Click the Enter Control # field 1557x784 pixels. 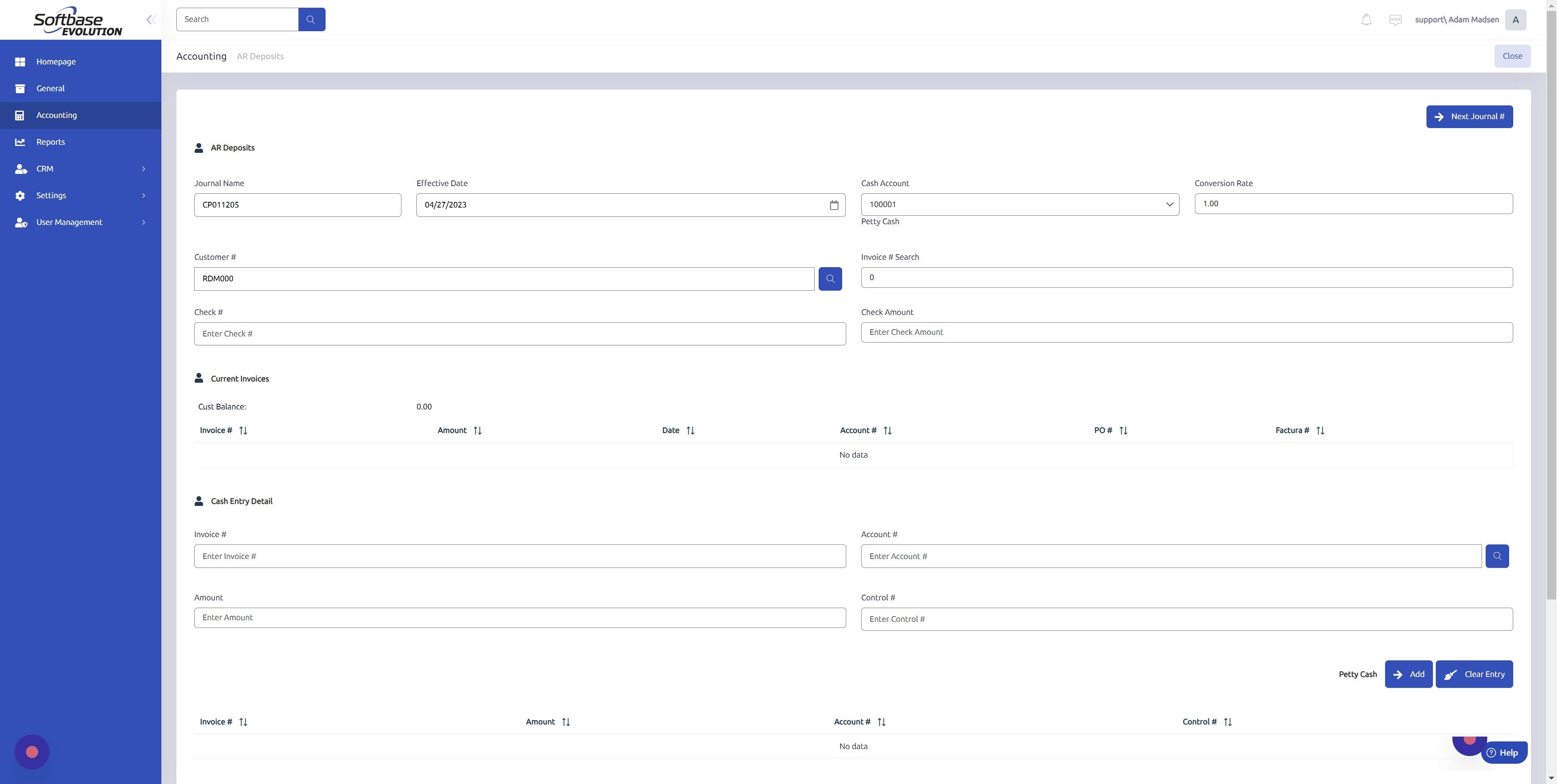[1186, 619]
